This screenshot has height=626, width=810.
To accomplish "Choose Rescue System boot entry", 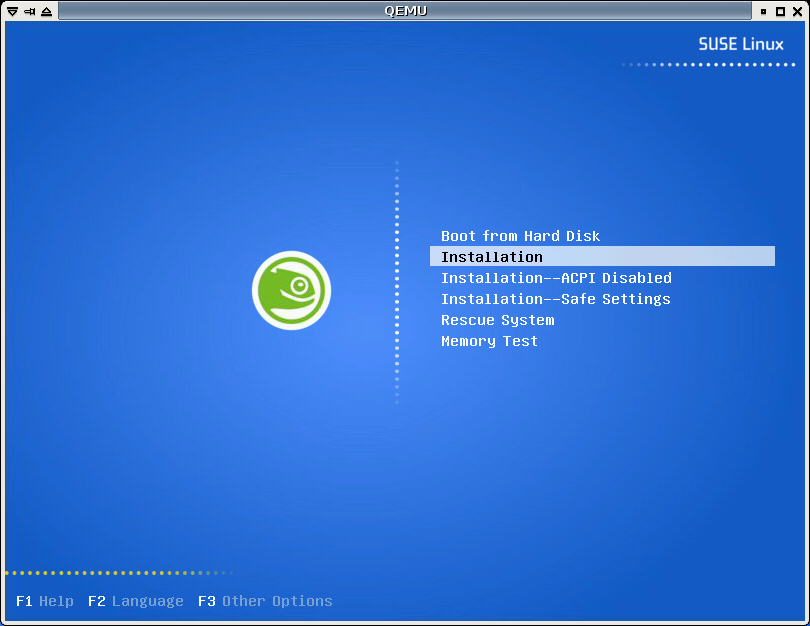I will tap(497, 320).
